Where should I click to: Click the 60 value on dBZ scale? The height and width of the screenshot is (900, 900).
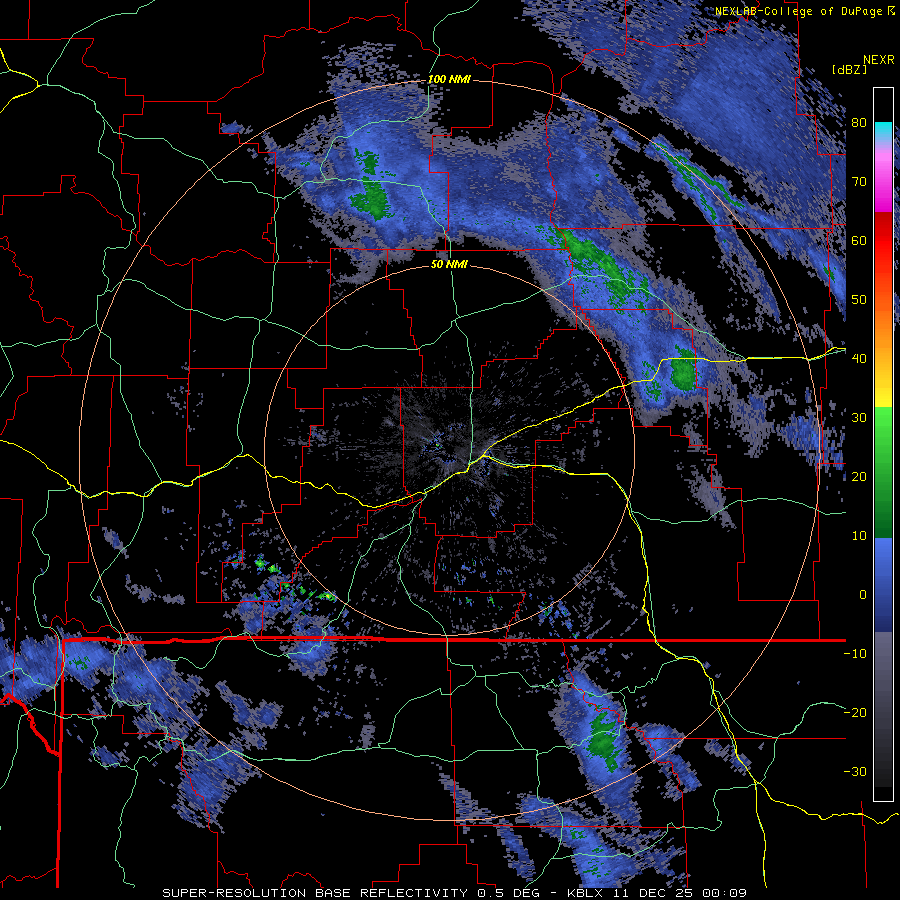pos(859,240)
